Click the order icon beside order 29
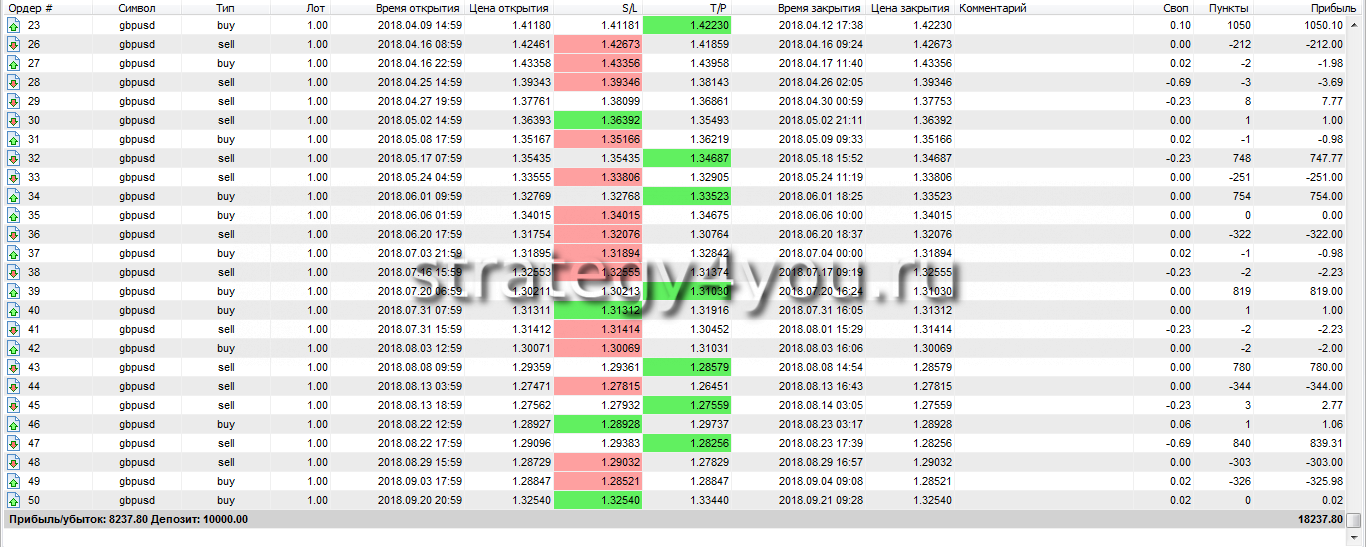1366x547 pixels. (13, 102)
